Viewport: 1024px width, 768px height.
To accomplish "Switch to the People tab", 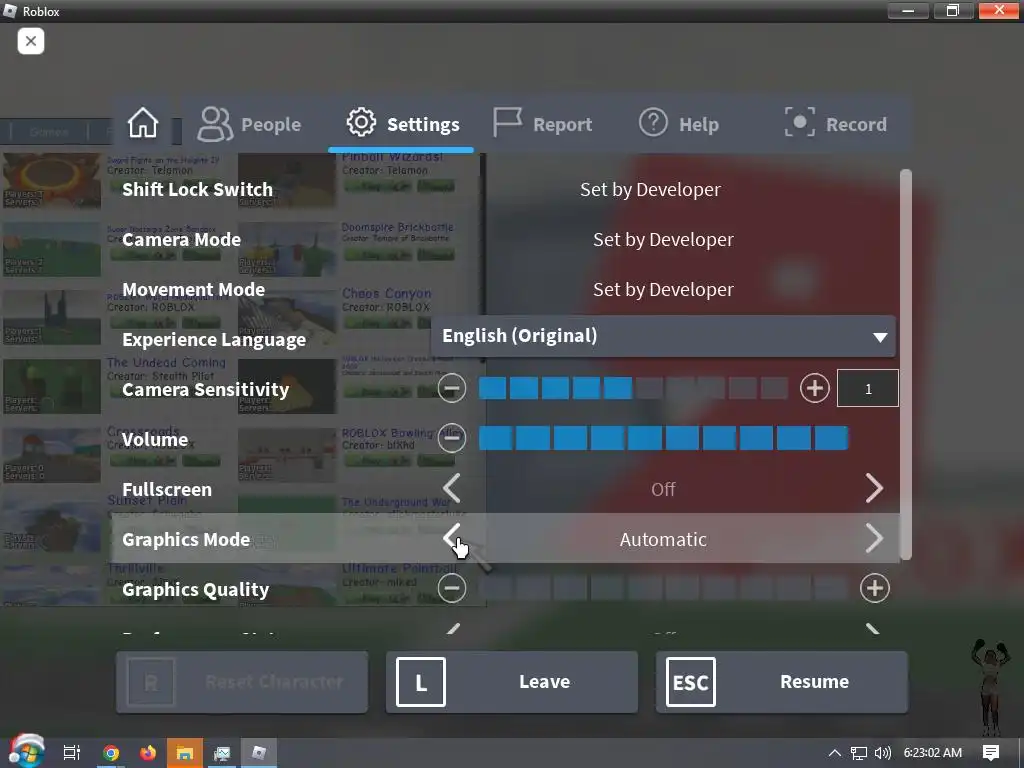I will click(249, 124).
